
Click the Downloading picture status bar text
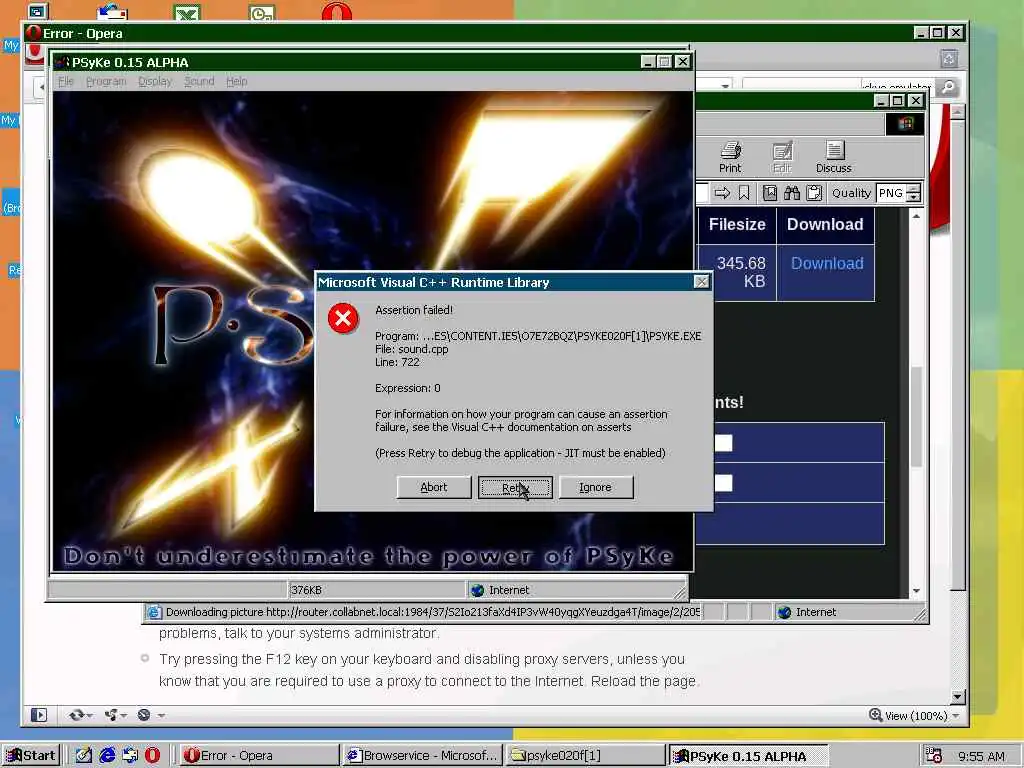coord(432,612)
